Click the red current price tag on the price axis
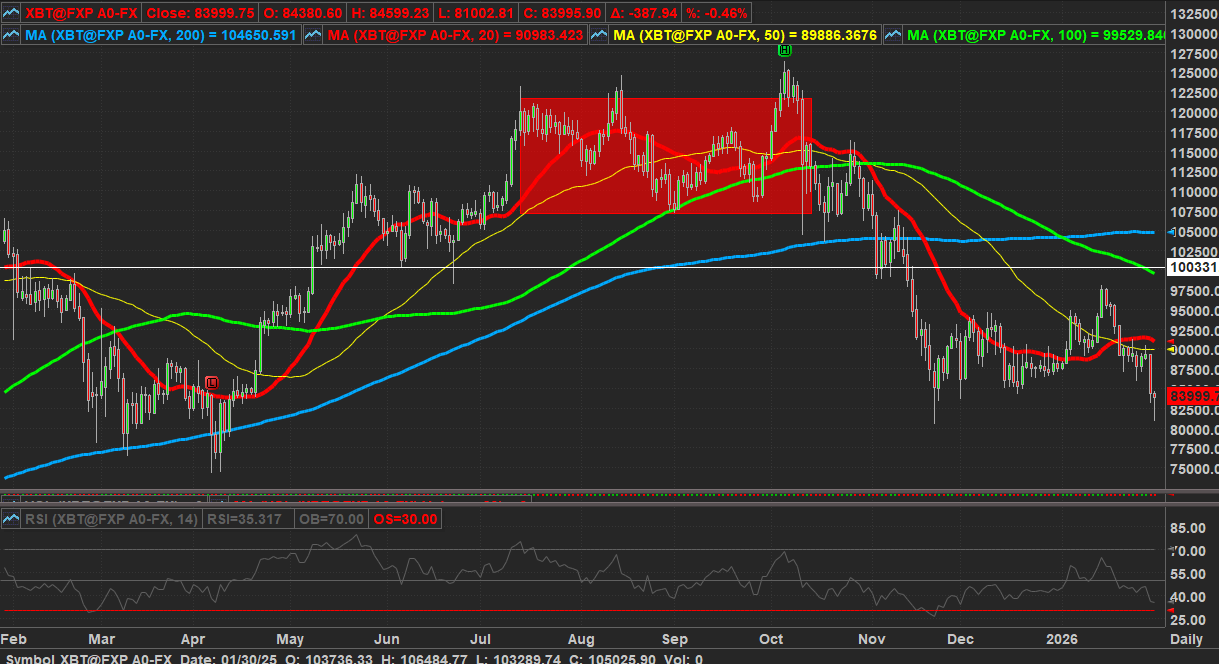Image resolution: width=1219 pixels, height=664 pixels. click(1193, 397)
